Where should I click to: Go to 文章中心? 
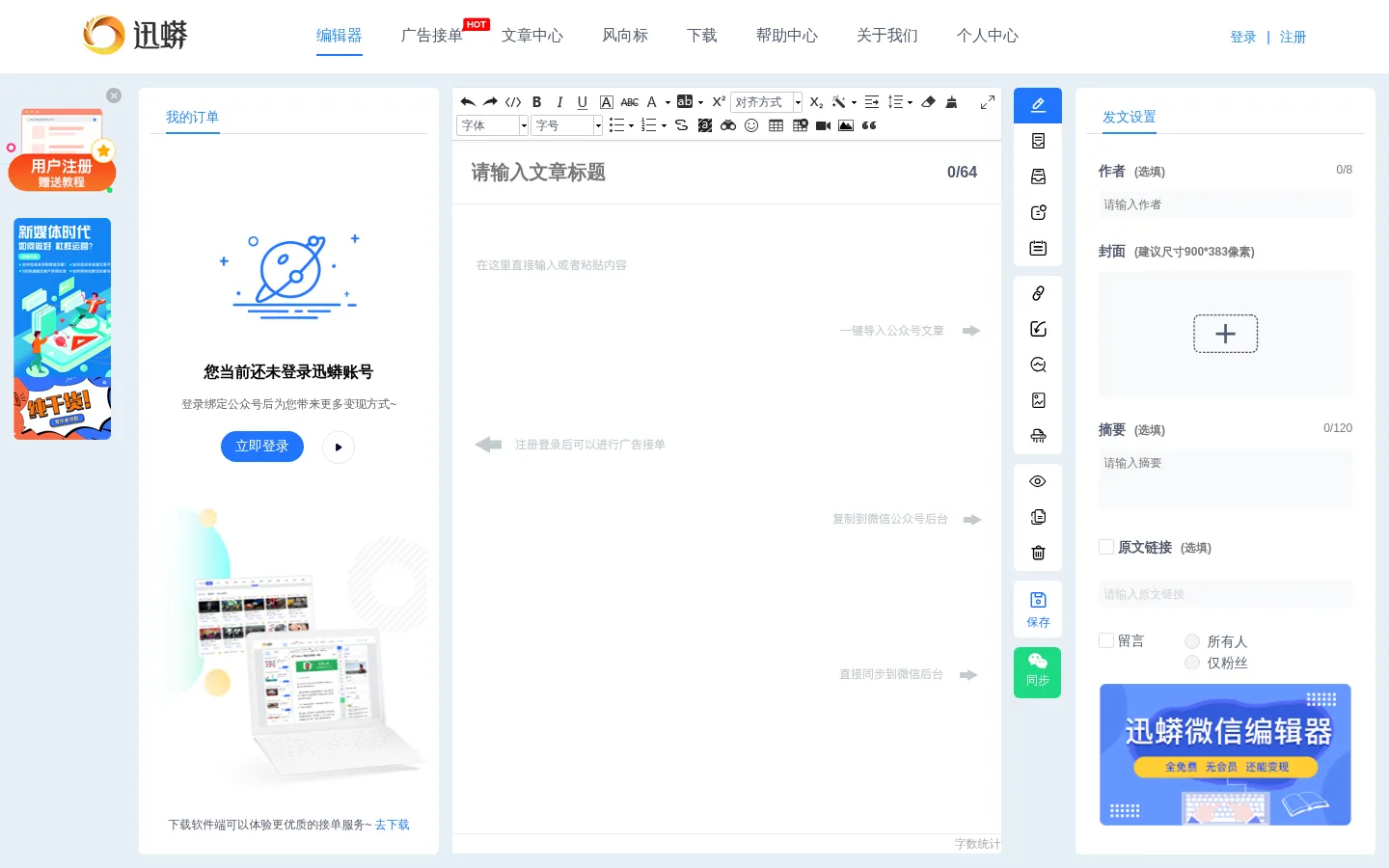tap(532, 36)
